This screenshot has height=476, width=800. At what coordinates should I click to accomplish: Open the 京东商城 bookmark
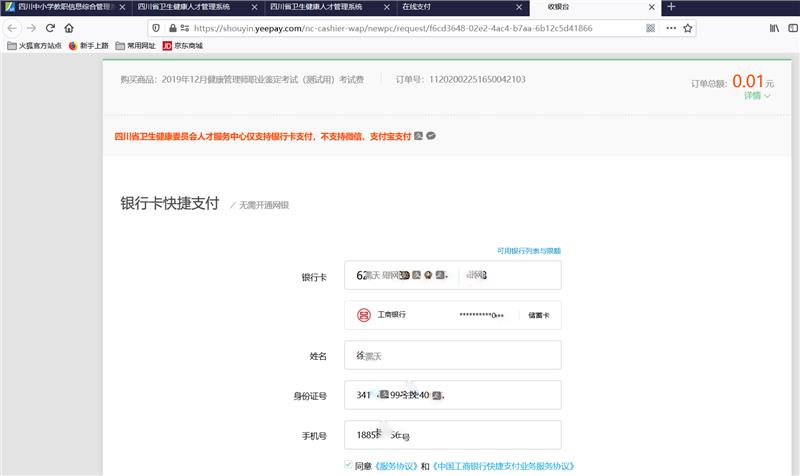[183, 45]
